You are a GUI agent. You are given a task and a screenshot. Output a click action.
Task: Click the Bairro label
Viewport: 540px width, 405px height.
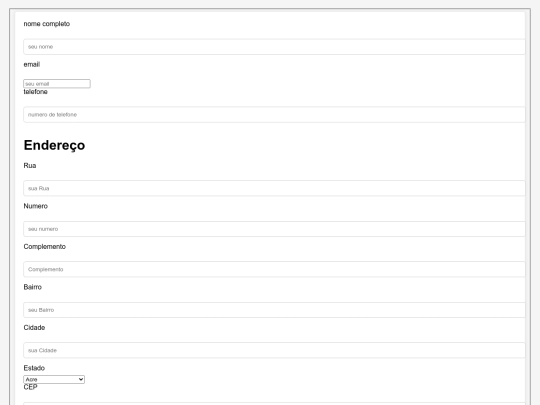click(33, 287)
